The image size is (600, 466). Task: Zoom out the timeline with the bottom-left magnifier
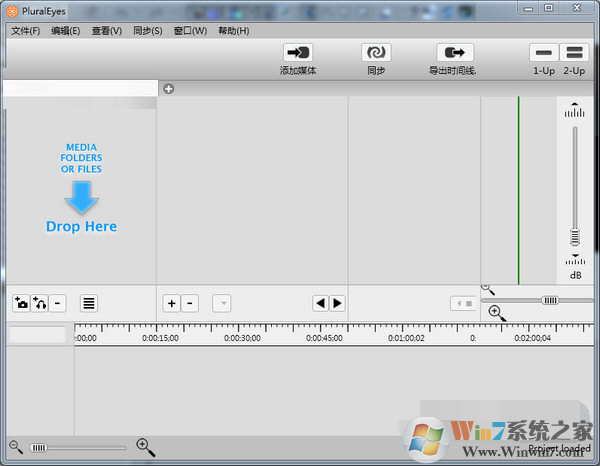[16, 446]
